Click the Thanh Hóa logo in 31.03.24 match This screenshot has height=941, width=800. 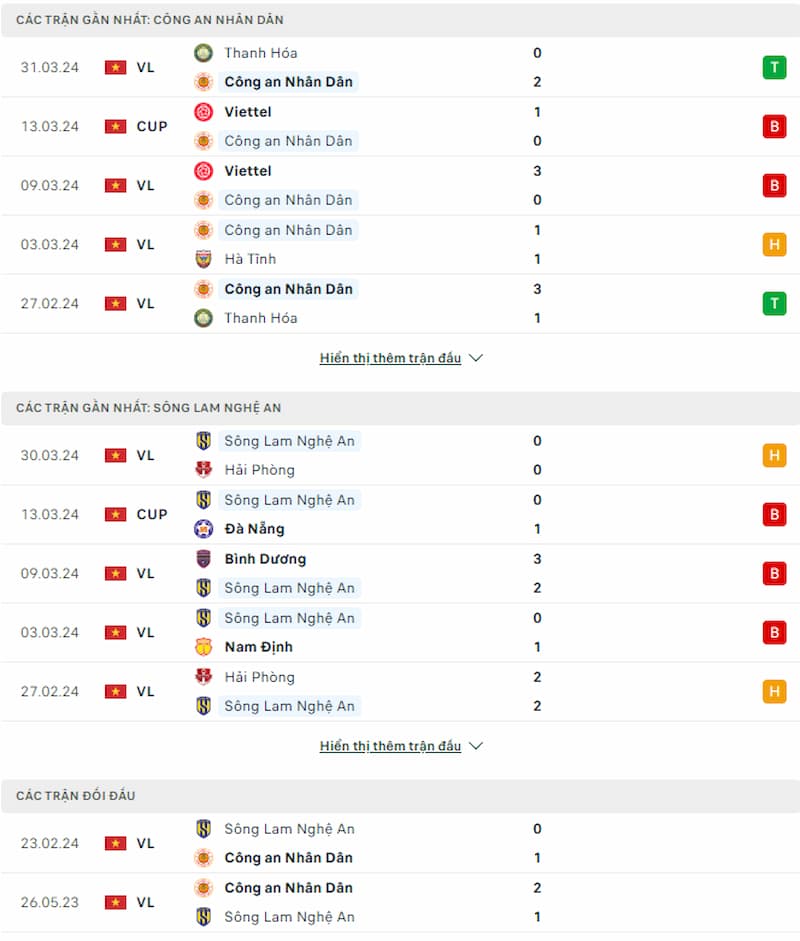(203, 53)
